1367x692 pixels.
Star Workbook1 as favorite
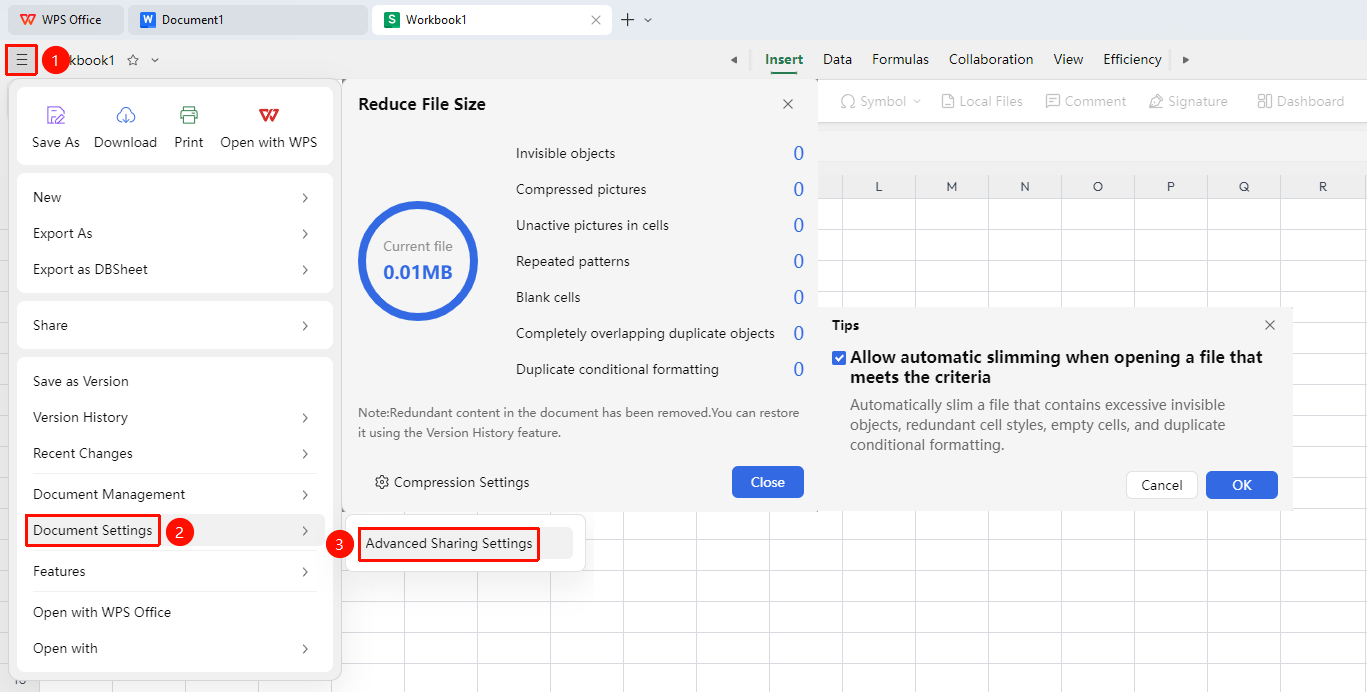point(133,60)
